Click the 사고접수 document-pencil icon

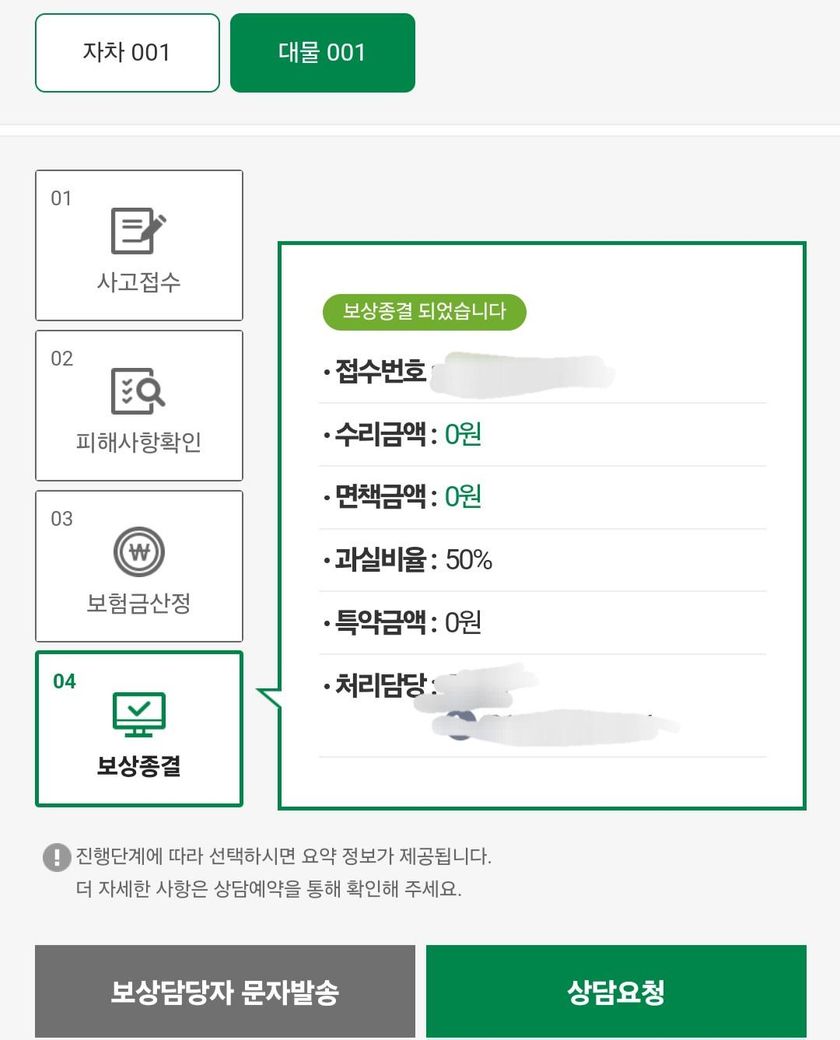click(x=138, y=231)
